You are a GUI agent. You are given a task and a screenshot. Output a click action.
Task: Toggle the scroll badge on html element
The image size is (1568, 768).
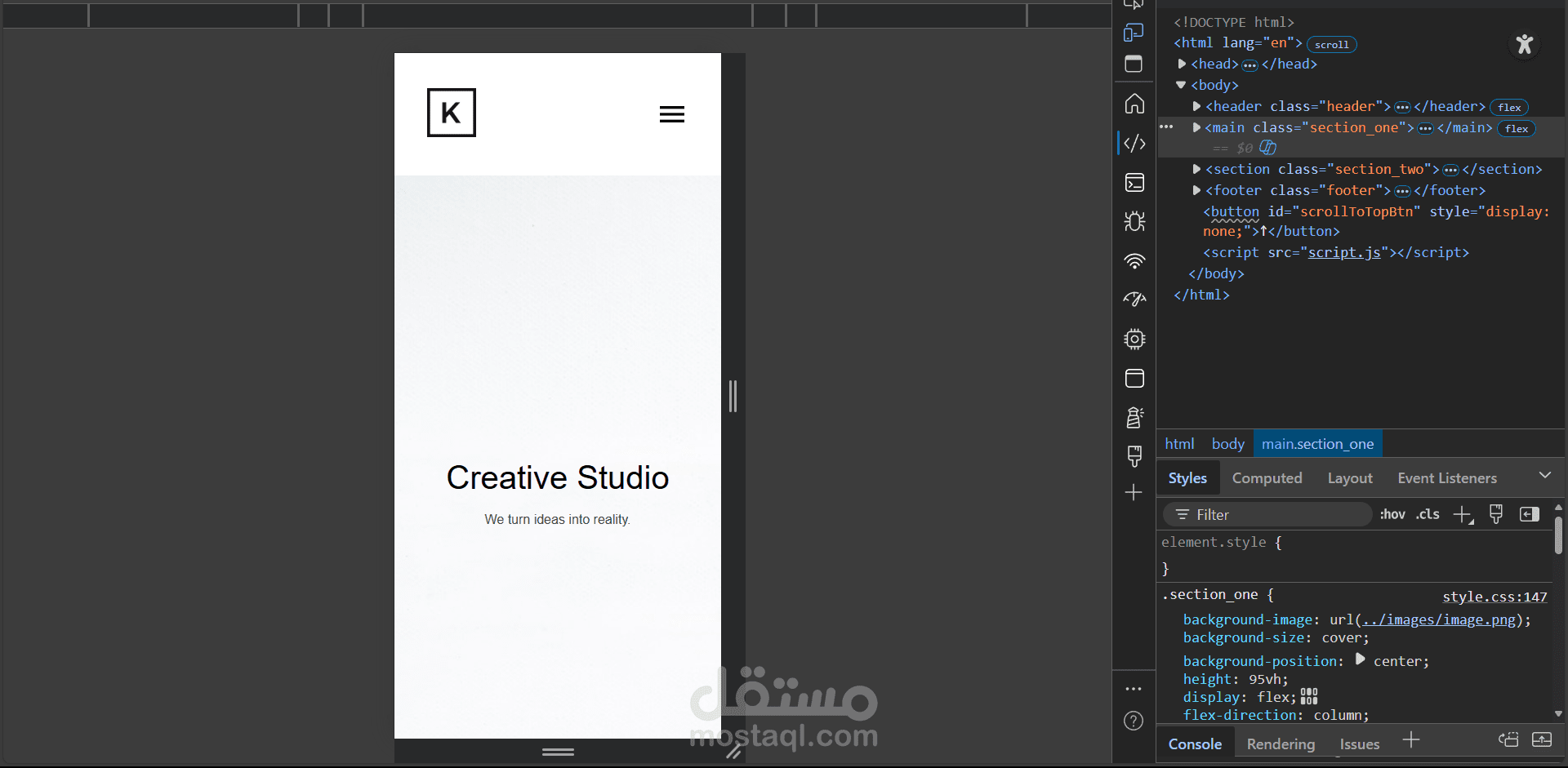pyautogui.click(x=1331, y=45)
